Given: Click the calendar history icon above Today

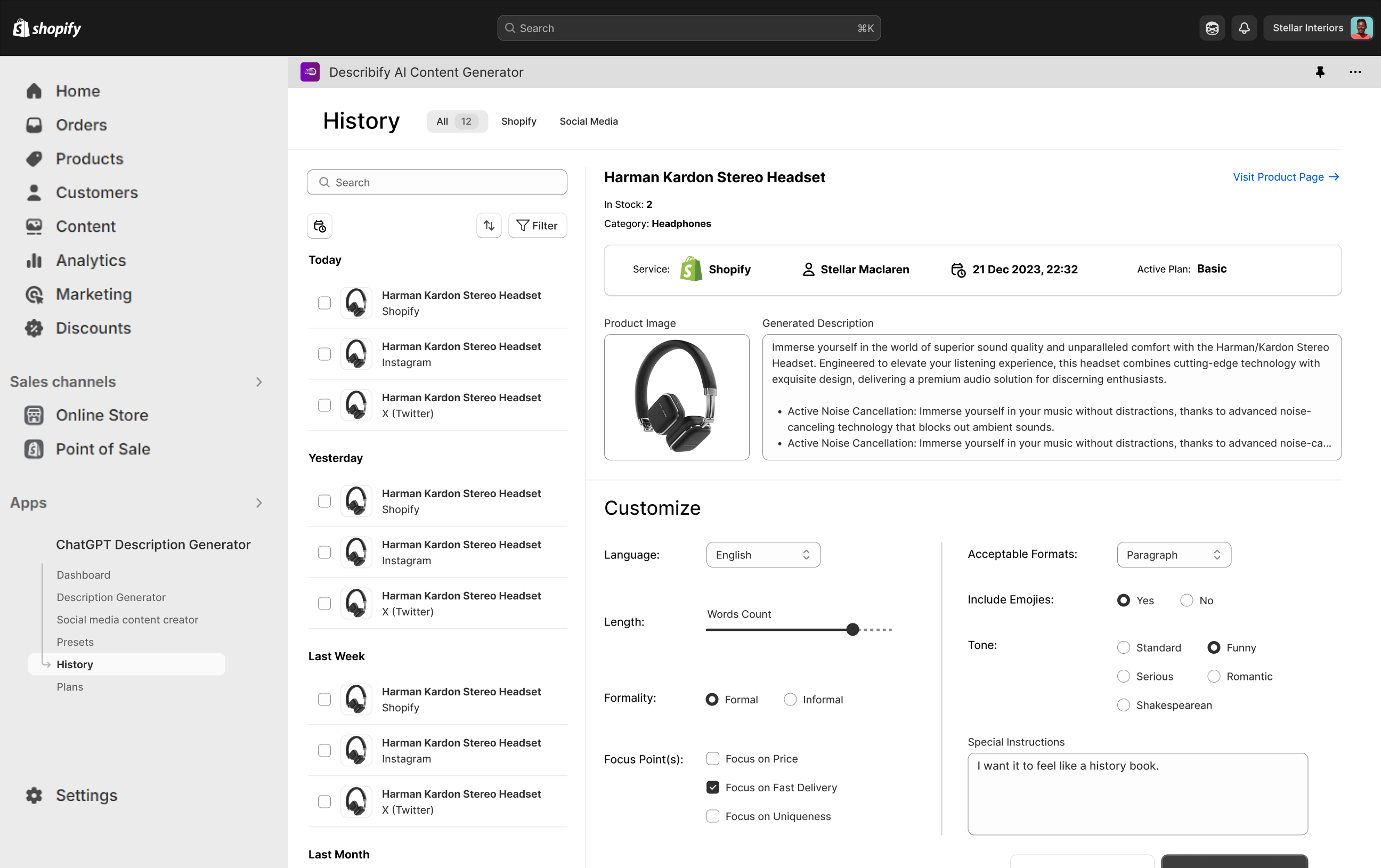Looking at the screenshot, I should coord(320,225).
